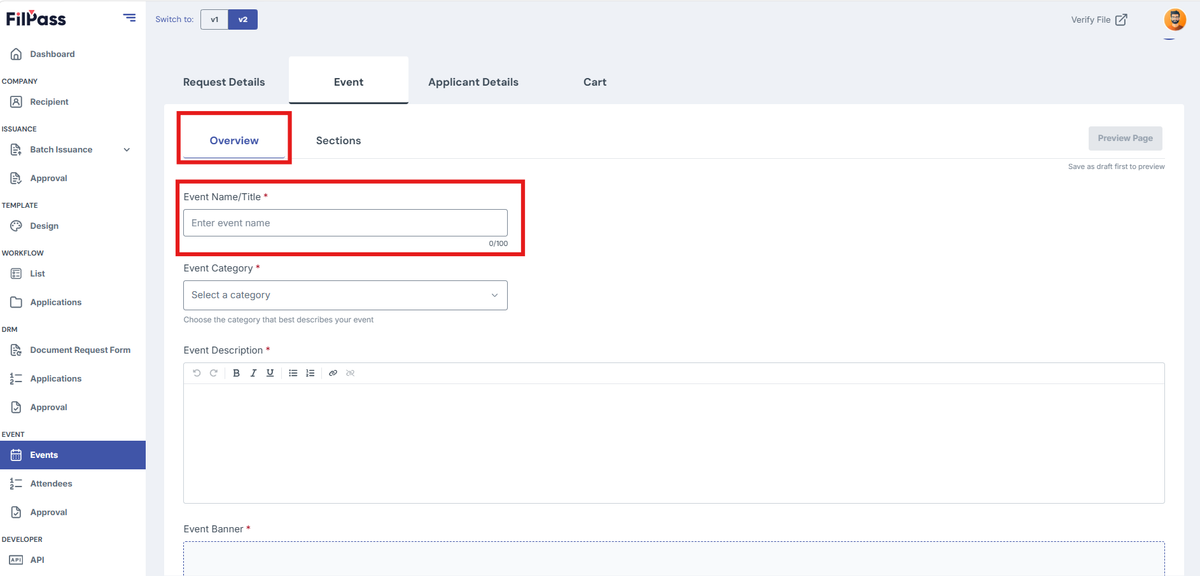Click inside the Event Description text area

point(674,443)
